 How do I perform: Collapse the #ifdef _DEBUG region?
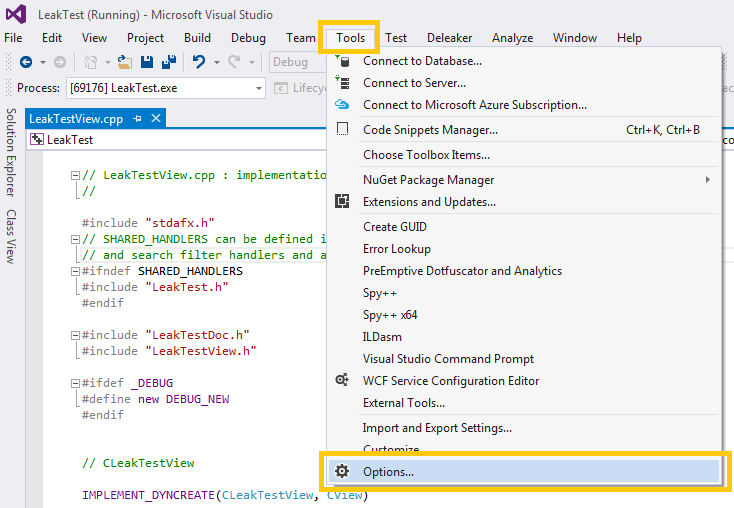coord(75,383)
